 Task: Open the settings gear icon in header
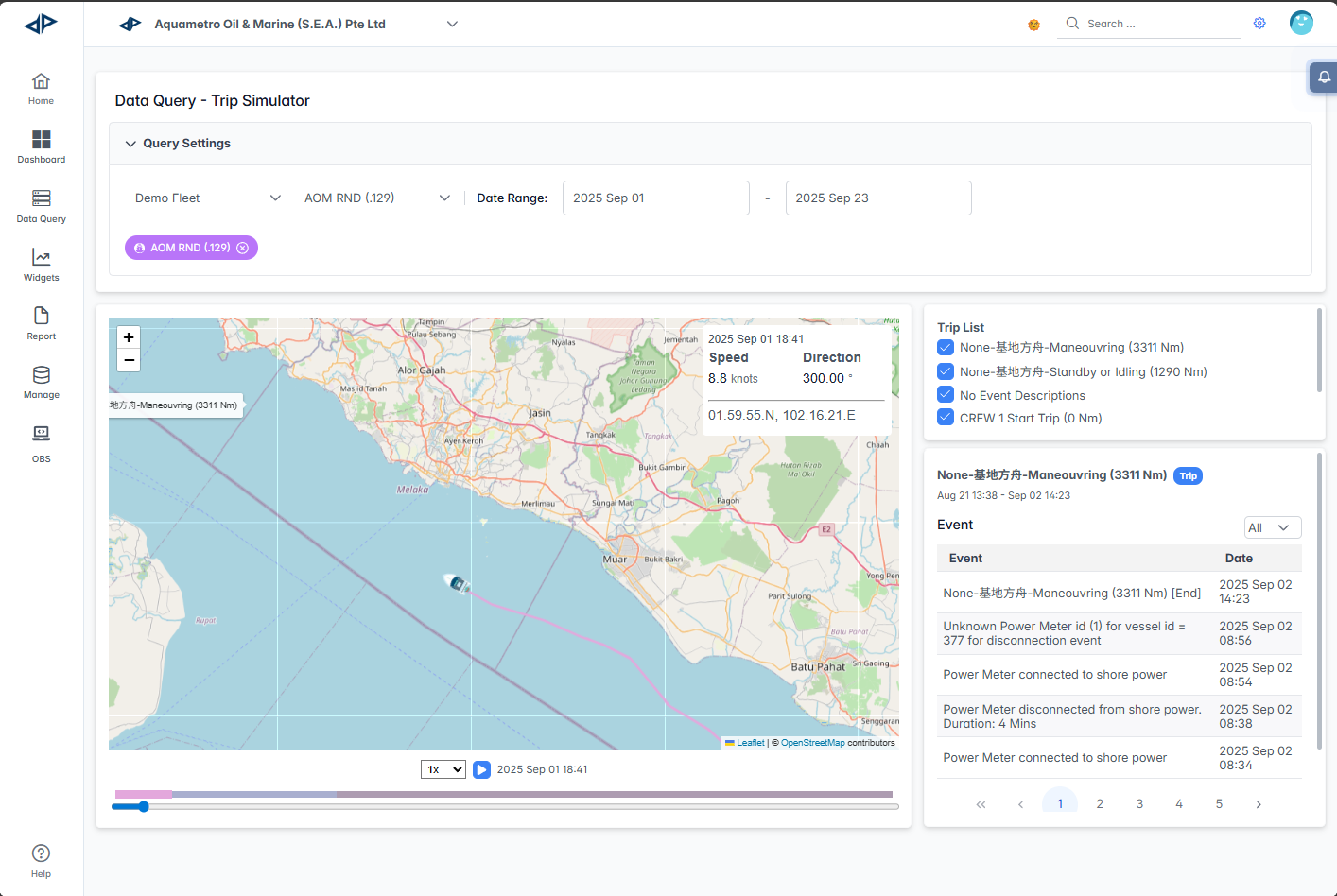[1259, 24]
